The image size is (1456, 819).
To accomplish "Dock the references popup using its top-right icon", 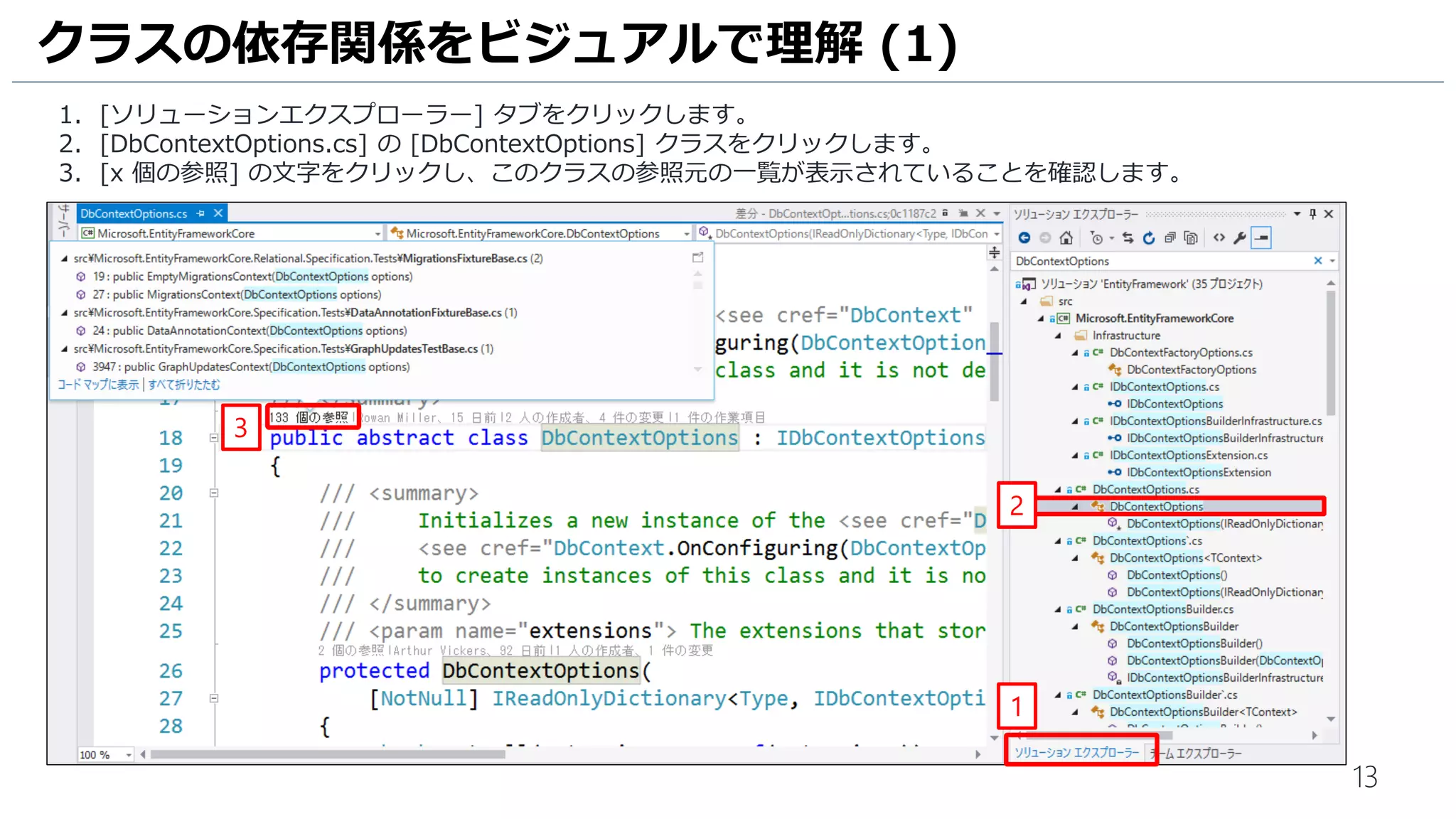I will tap(697, 257).
